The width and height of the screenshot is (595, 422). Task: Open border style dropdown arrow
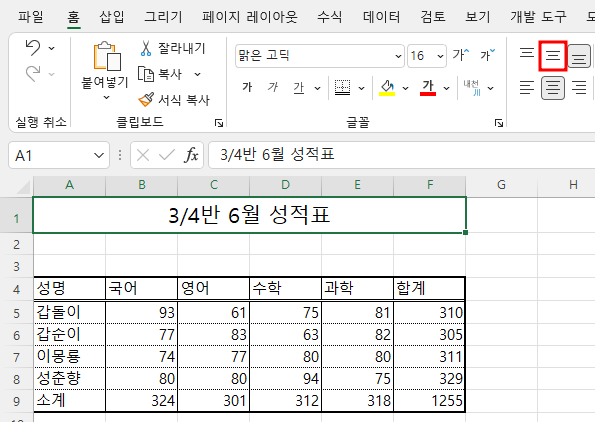(361, 88)
